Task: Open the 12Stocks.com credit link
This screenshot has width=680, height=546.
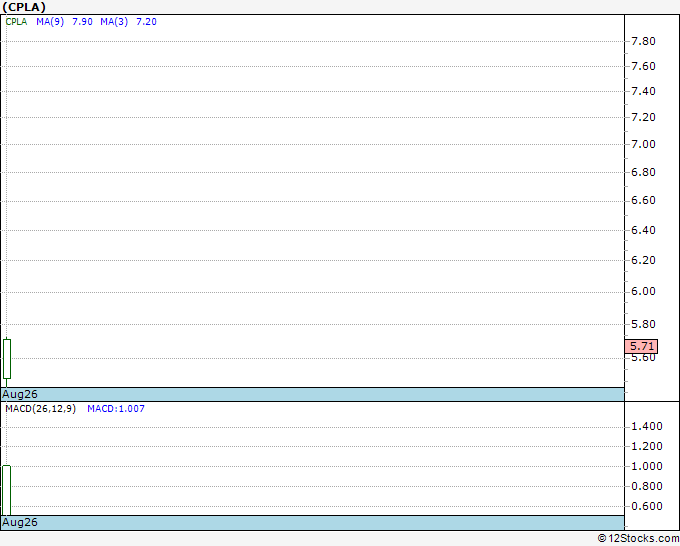Action: point(638,539)
